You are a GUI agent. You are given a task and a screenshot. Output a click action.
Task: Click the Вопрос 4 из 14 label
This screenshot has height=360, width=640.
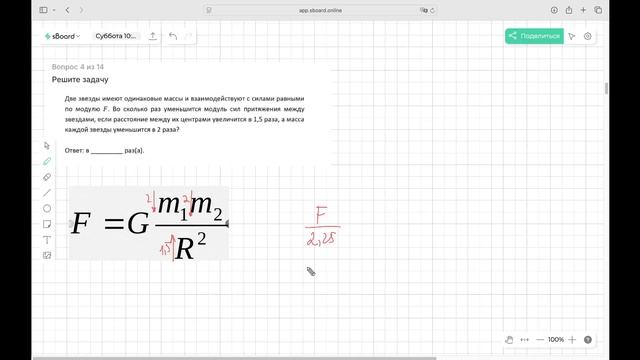pos(78,67)
